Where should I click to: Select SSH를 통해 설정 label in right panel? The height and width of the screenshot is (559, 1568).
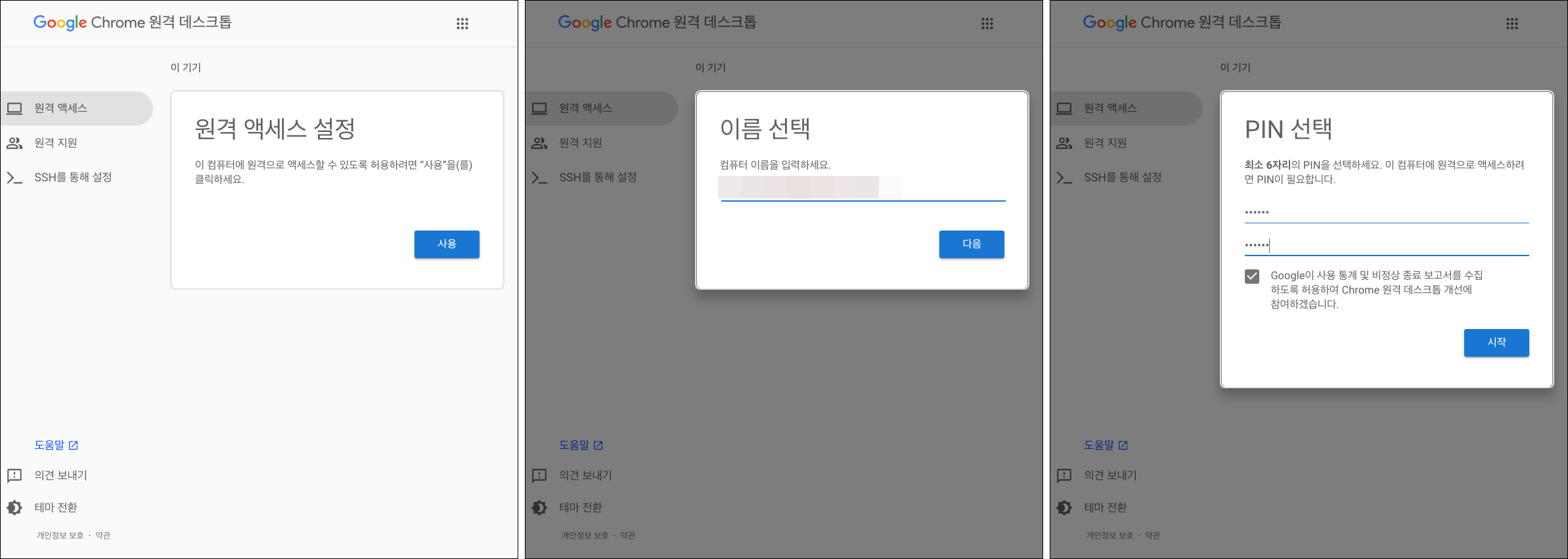[x=1123, y=177]
